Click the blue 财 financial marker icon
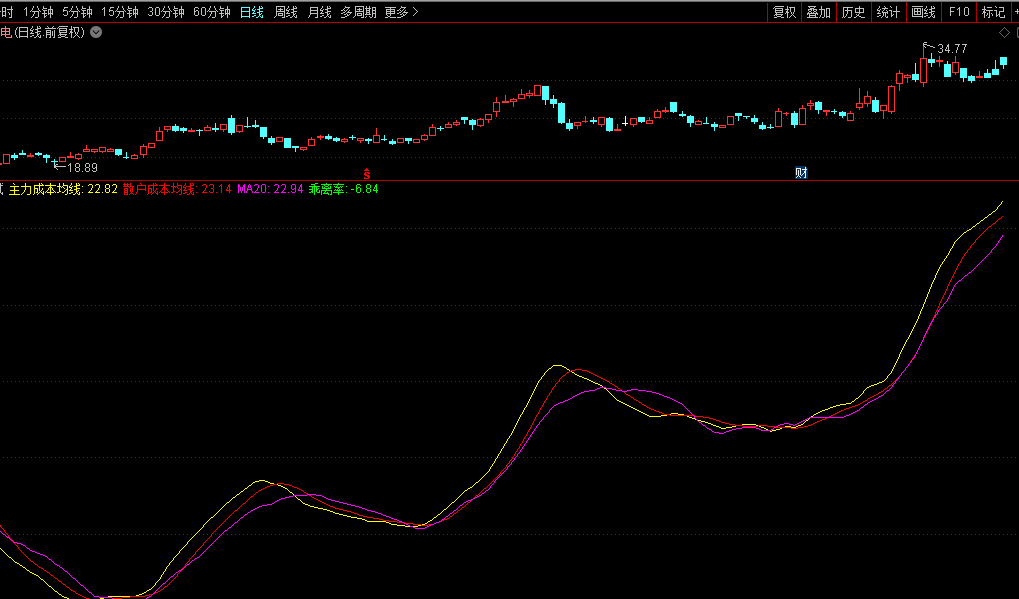 (801, 172)
